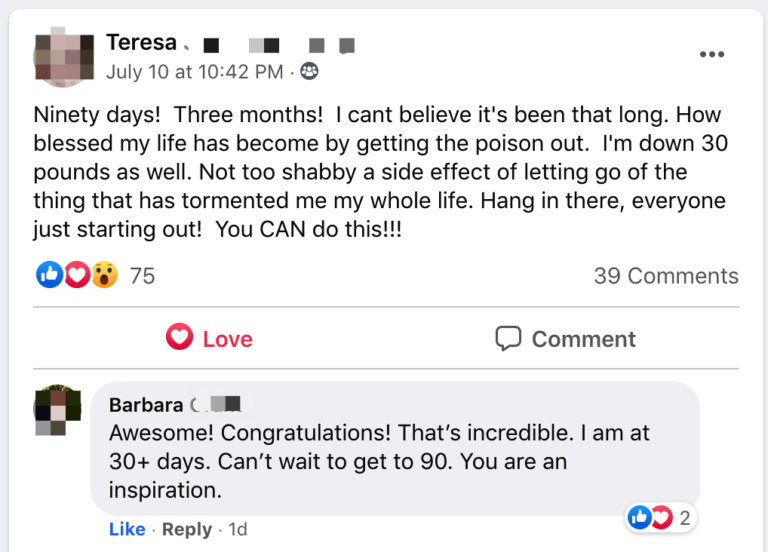Viewport: 768px width, 552px height.
Task: Open the list of 75 reactions
Action: pyautogui.click(x=142, y=276)
